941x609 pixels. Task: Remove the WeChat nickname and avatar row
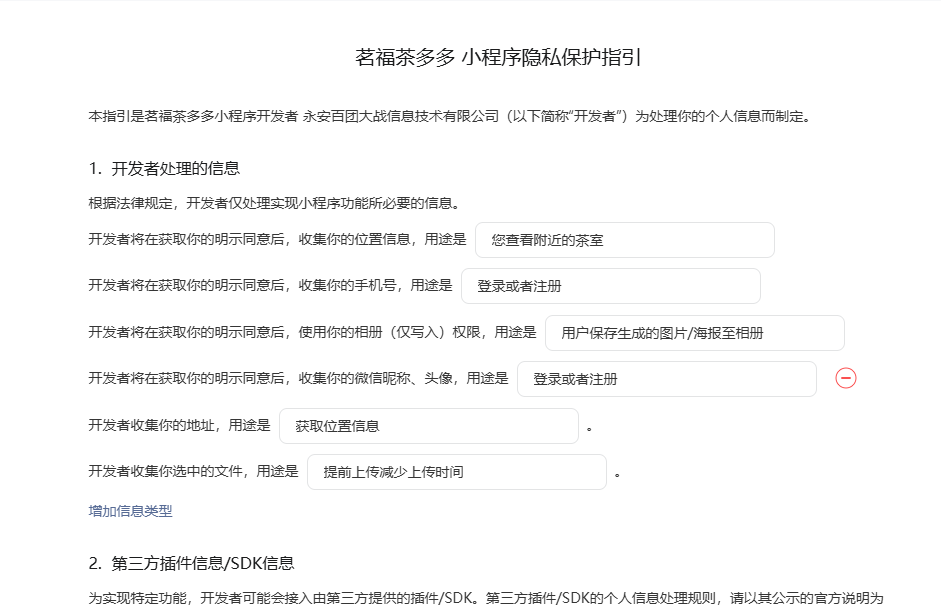(846, 378)
